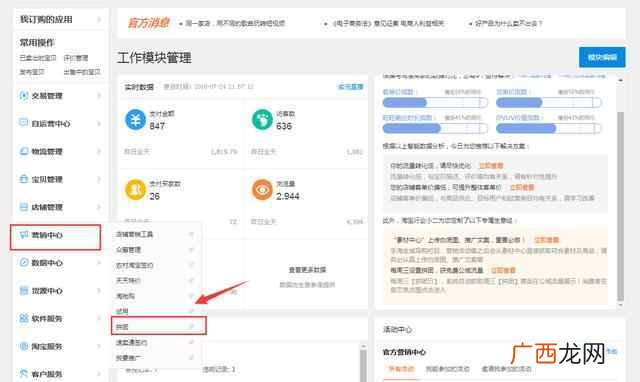640x382 pixels.
Task: Click the blue live link in 实时数据 header
Action: 351,87
